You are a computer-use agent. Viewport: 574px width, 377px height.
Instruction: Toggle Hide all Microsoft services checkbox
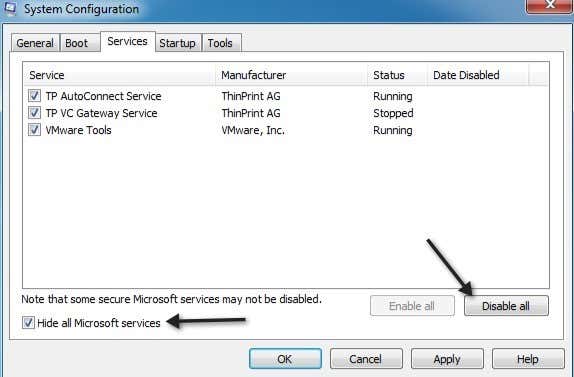[28, 323]
